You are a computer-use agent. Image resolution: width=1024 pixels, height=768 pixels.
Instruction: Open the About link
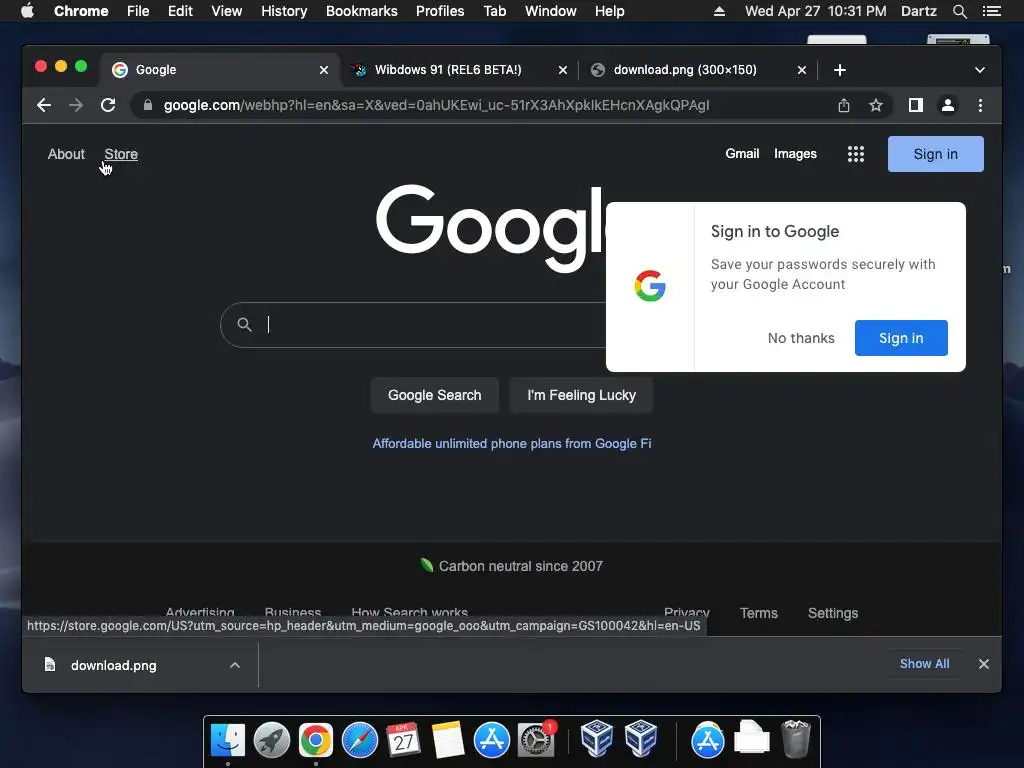coord(66,154)
